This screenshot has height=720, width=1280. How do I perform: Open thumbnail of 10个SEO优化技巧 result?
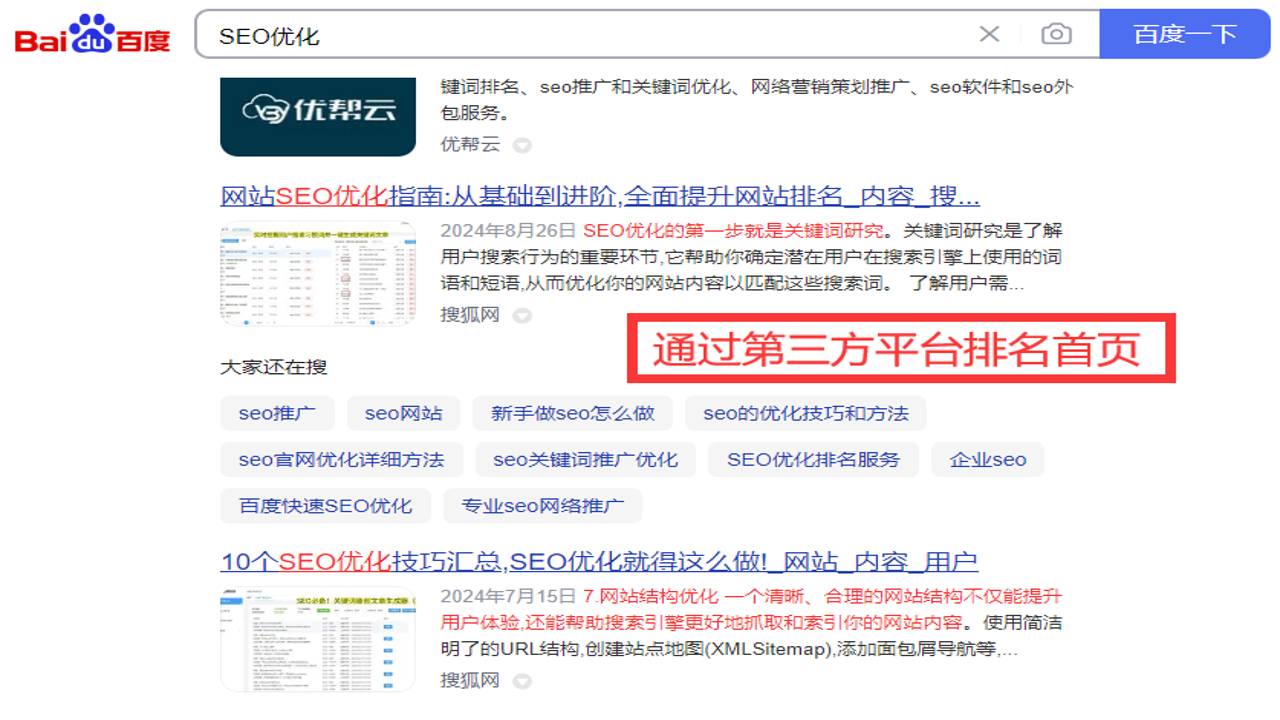pyautogui.click(x=318, y=640)
